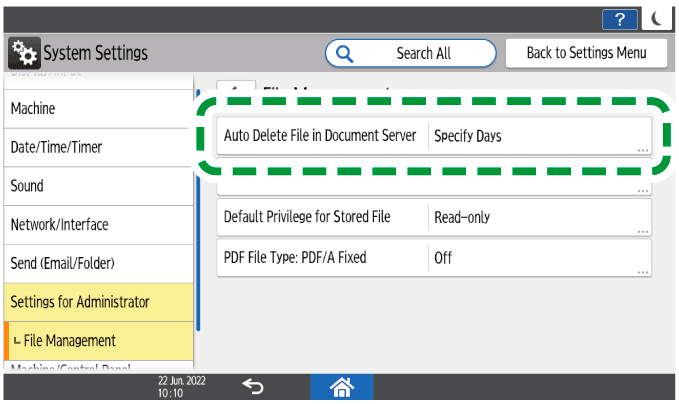Tap the moon energy saver icon
This screenshot has height=404, width=679.
tap(657, 18)
